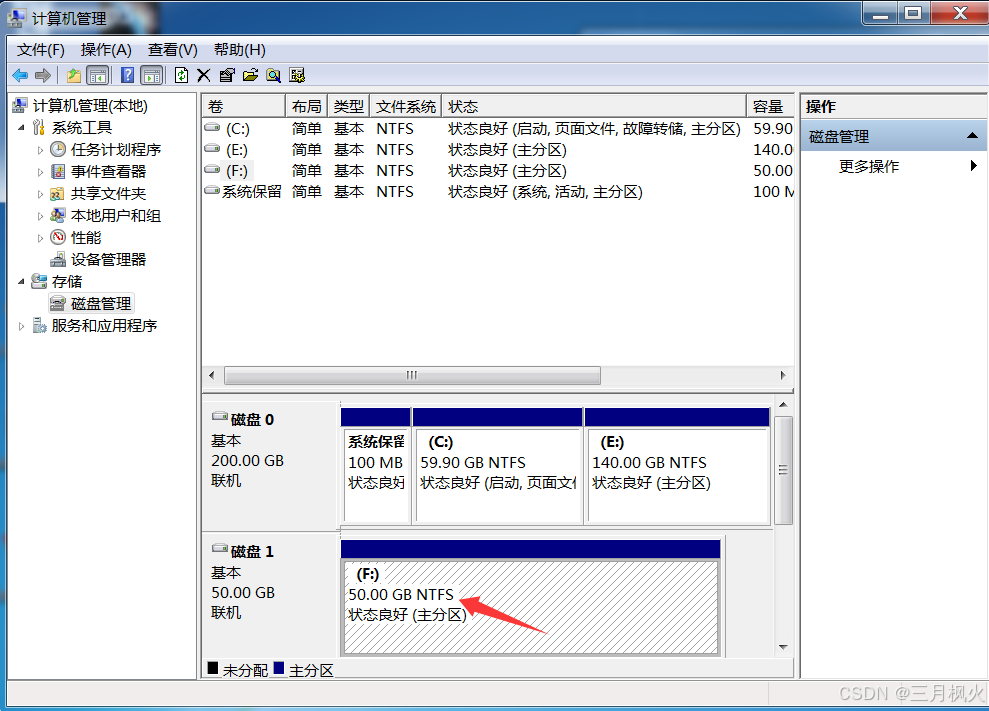This screenshot has height=711, width=989.
Task: Click the Up one level folder icon
Action: pos(74,76)
